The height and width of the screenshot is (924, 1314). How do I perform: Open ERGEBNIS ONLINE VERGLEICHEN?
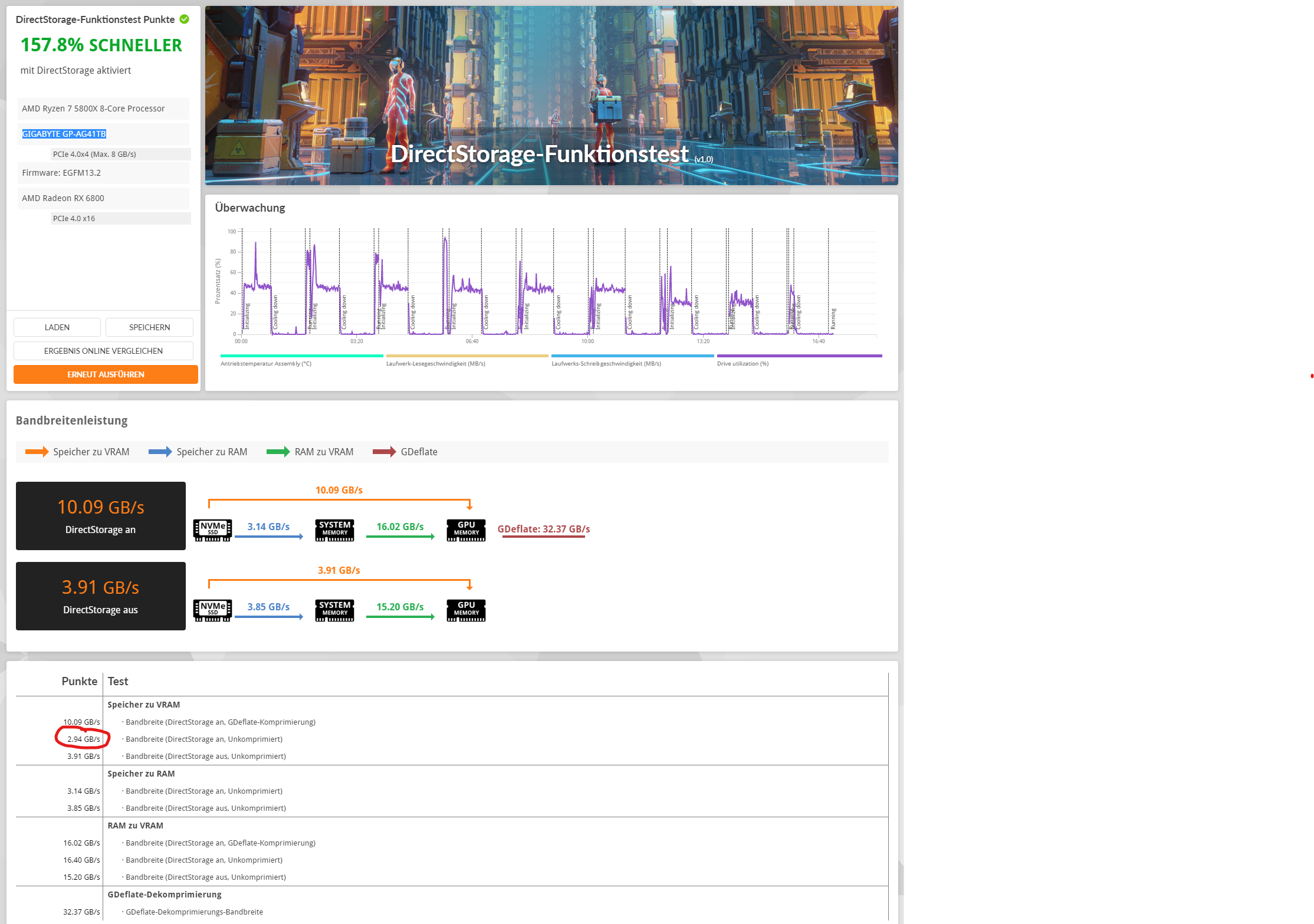click(x=103, y=351)
